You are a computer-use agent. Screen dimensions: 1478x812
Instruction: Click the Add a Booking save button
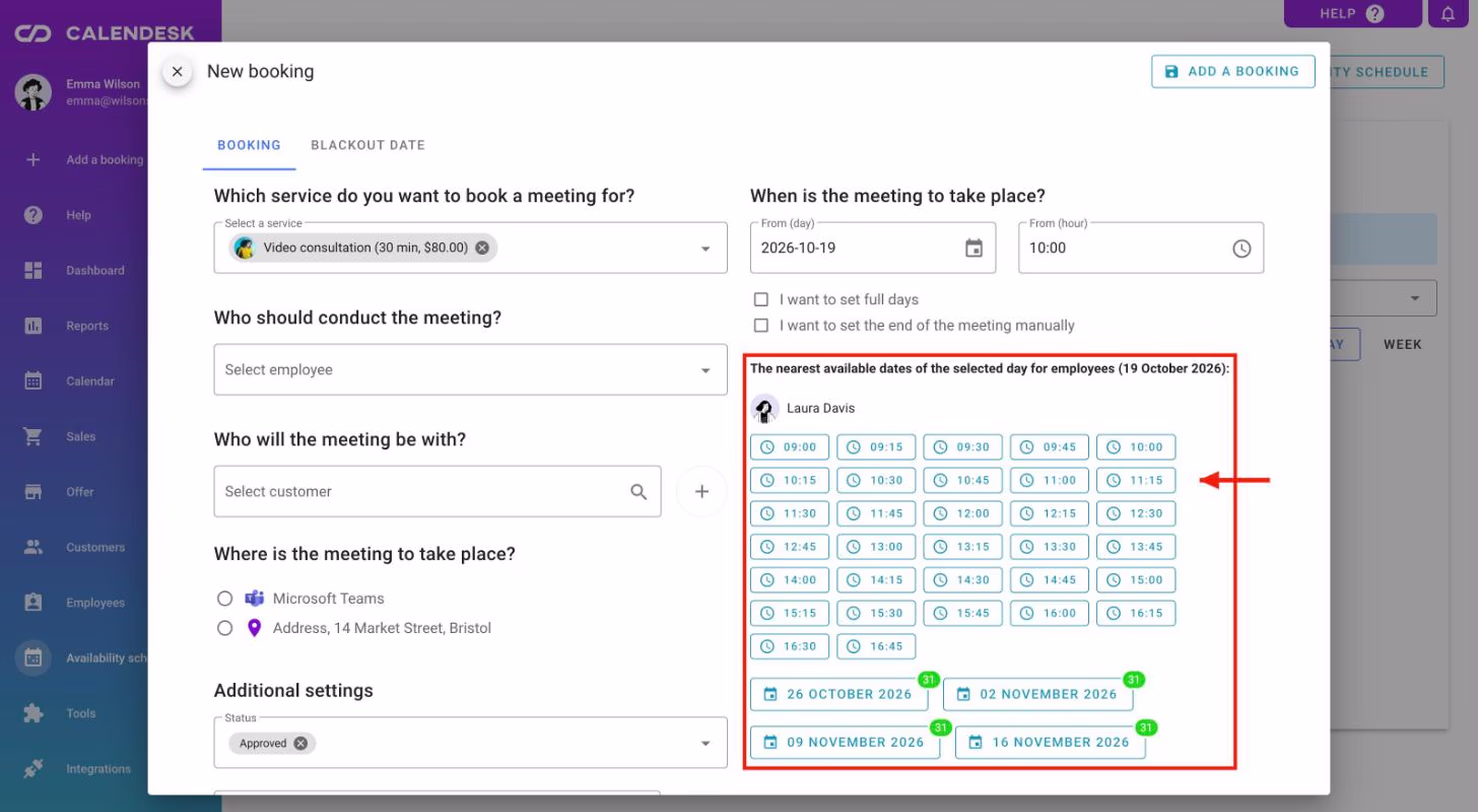click(1233, 71)
